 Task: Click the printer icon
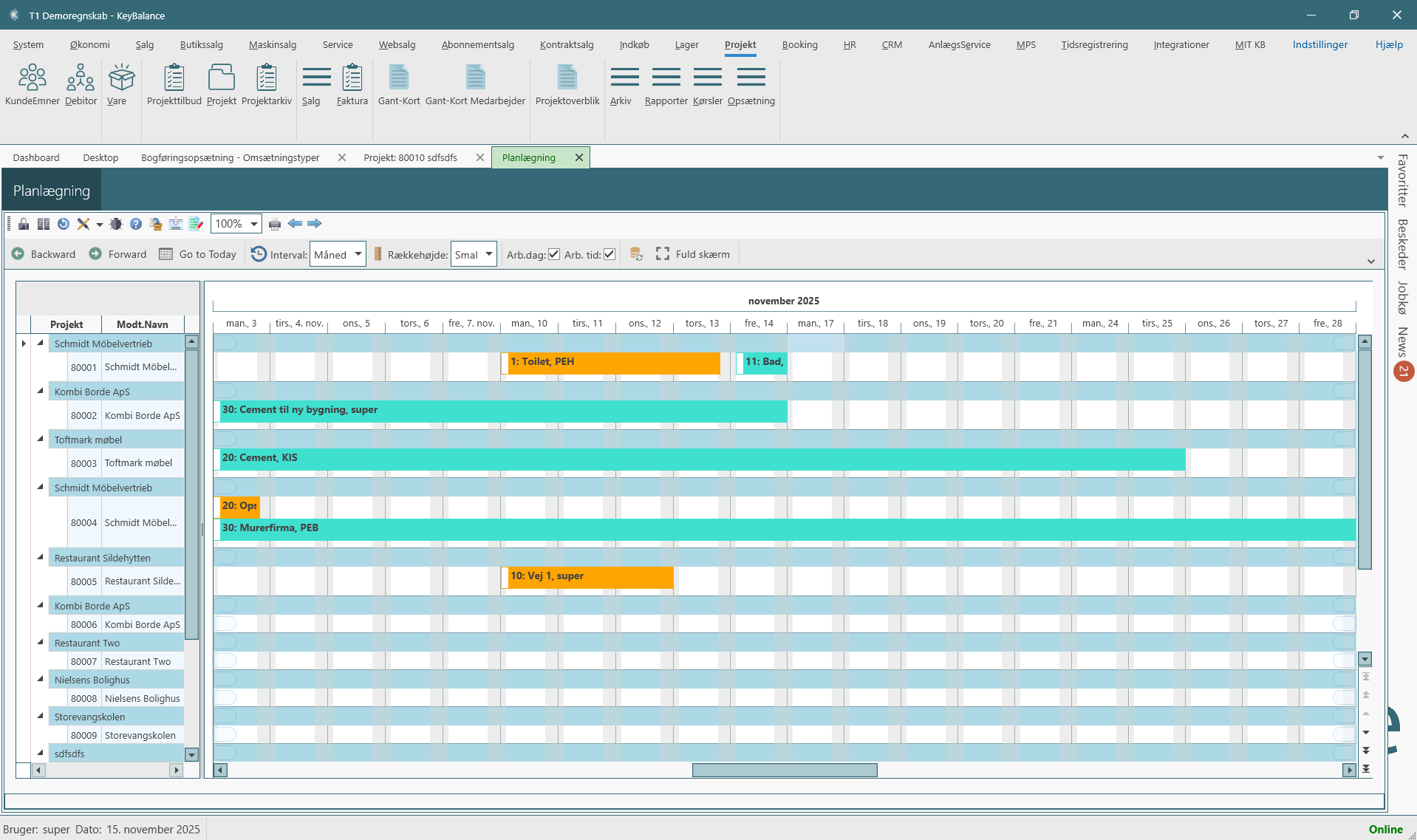pos(275,224)
